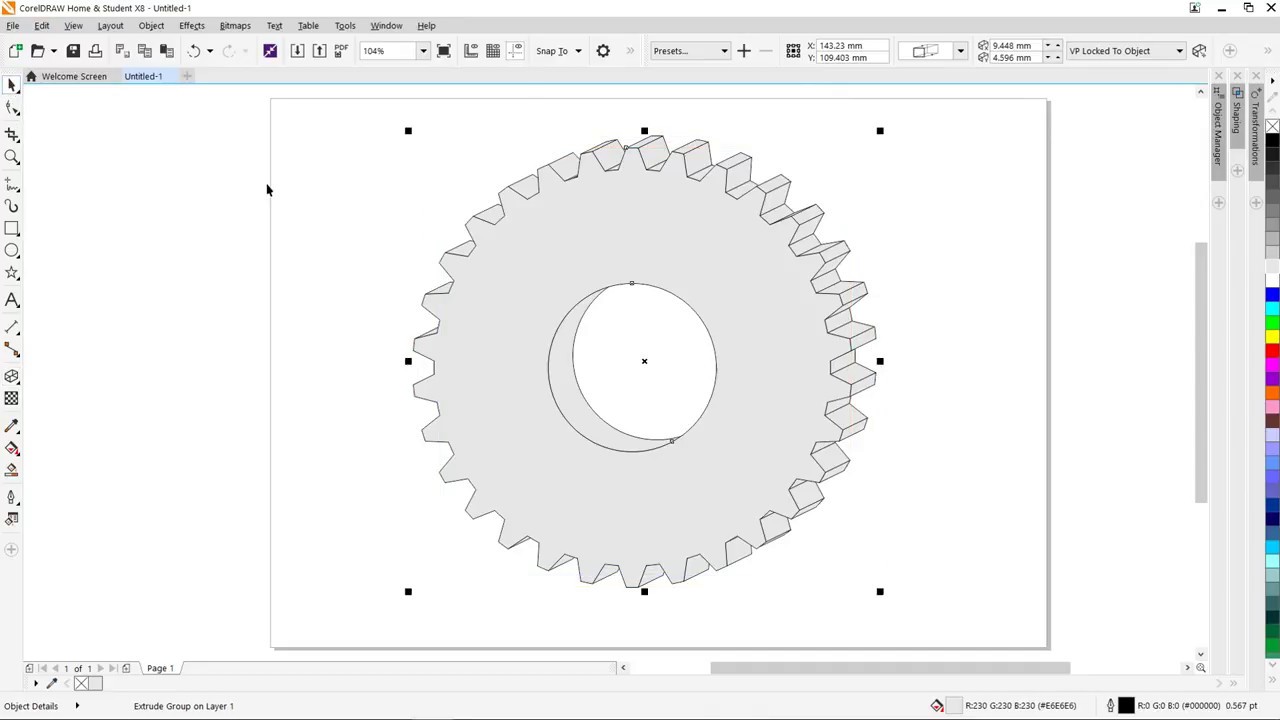Open the Undo history dropdown arrow

(x=210, y=51)
